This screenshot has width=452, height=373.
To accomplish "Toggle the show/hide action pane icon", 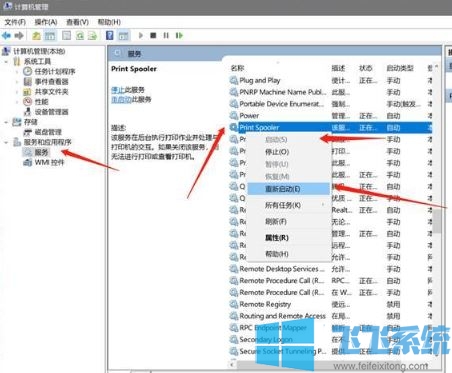I will (123, 35).
